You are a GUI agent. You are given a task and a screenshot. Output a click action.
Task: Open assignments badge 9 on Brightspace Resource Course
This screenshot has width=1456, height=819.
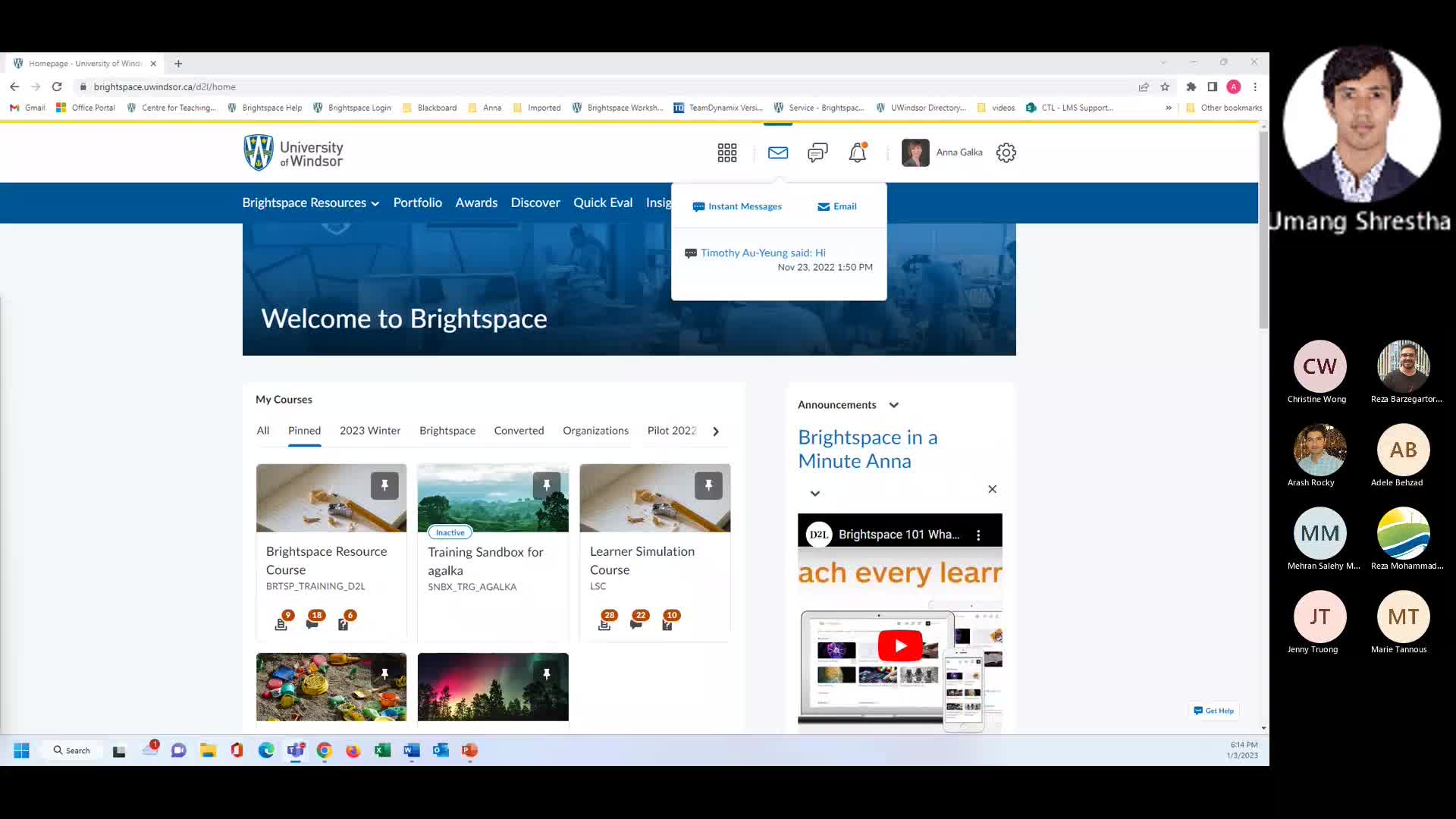[283, 620]
